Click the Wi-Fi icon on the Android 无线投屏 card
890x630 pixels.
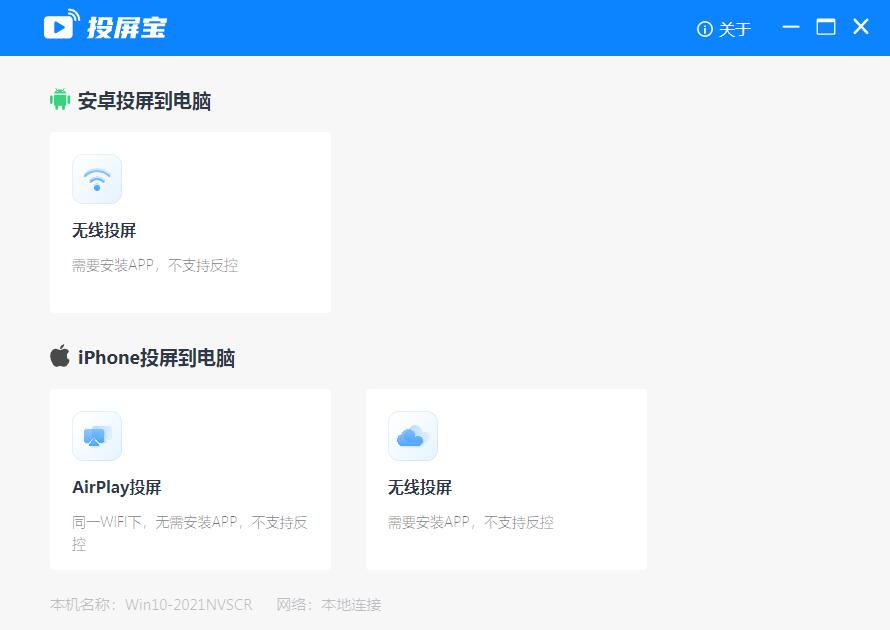tap(97, 178)
